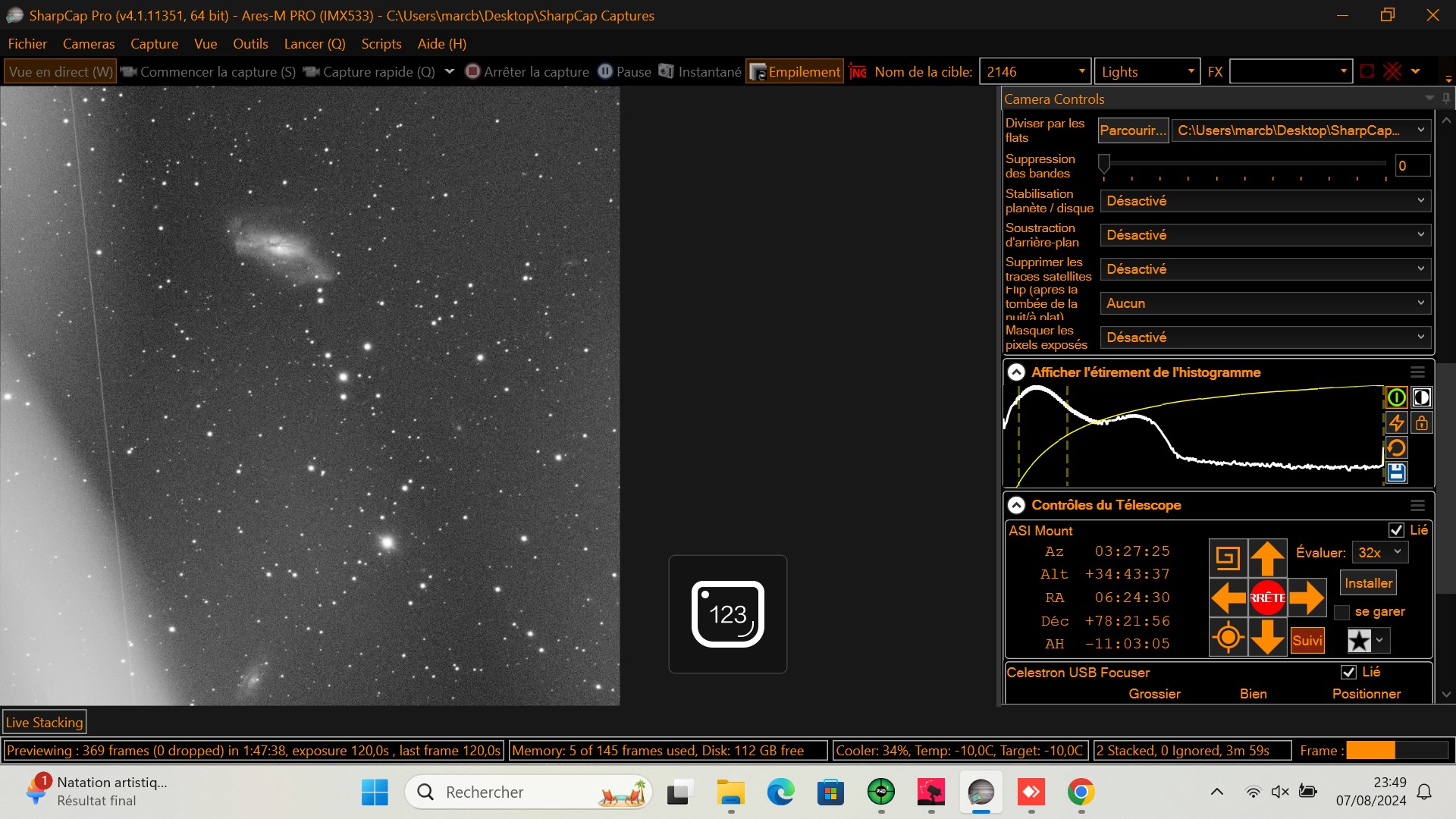Slew the mount left with the left arrow

(1228, 598)
